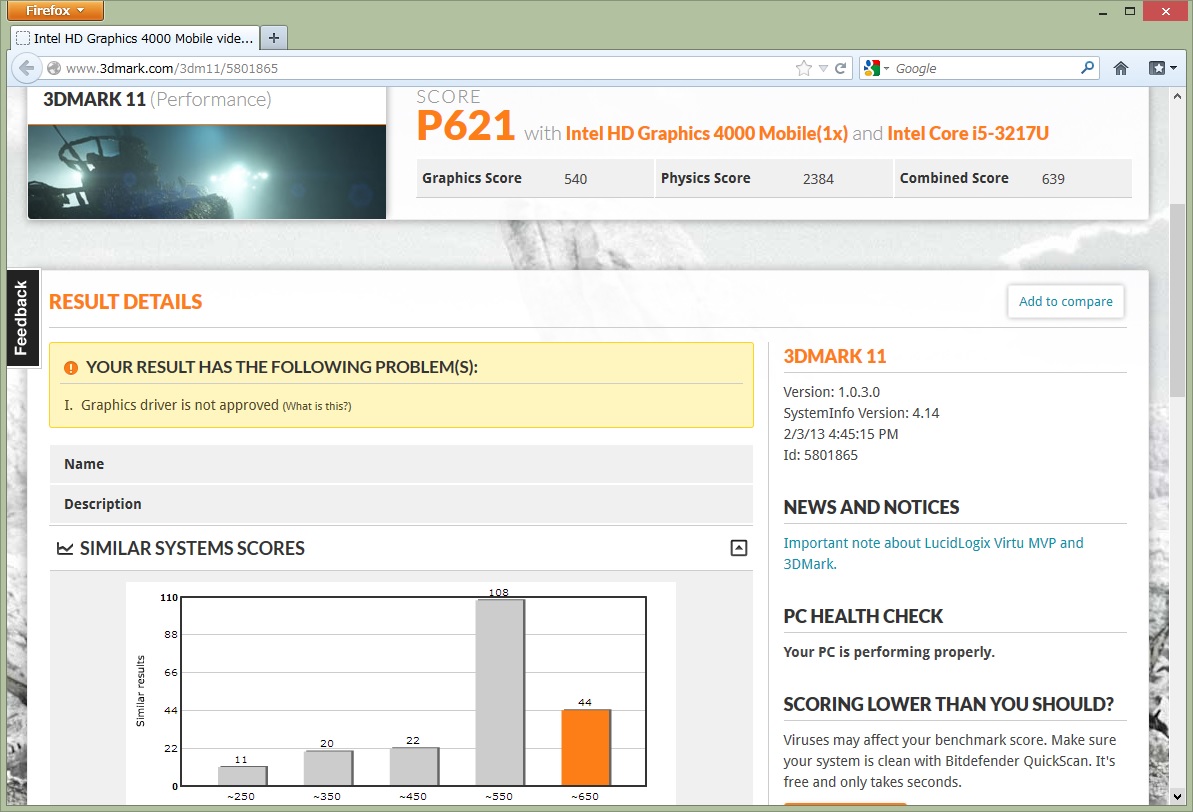
Task: Go back with the back arrow
Action: pos(27,68)
